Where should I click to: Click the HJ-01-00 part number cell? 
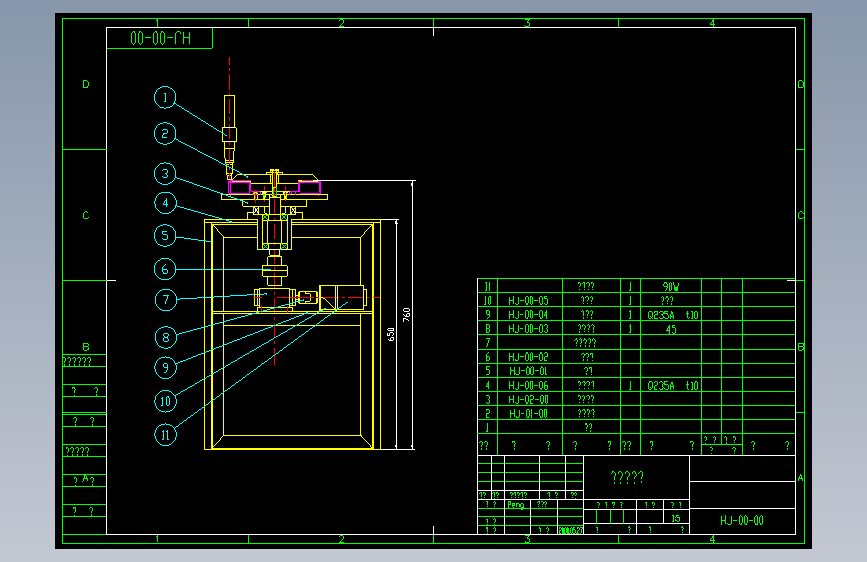coord(529,414)
